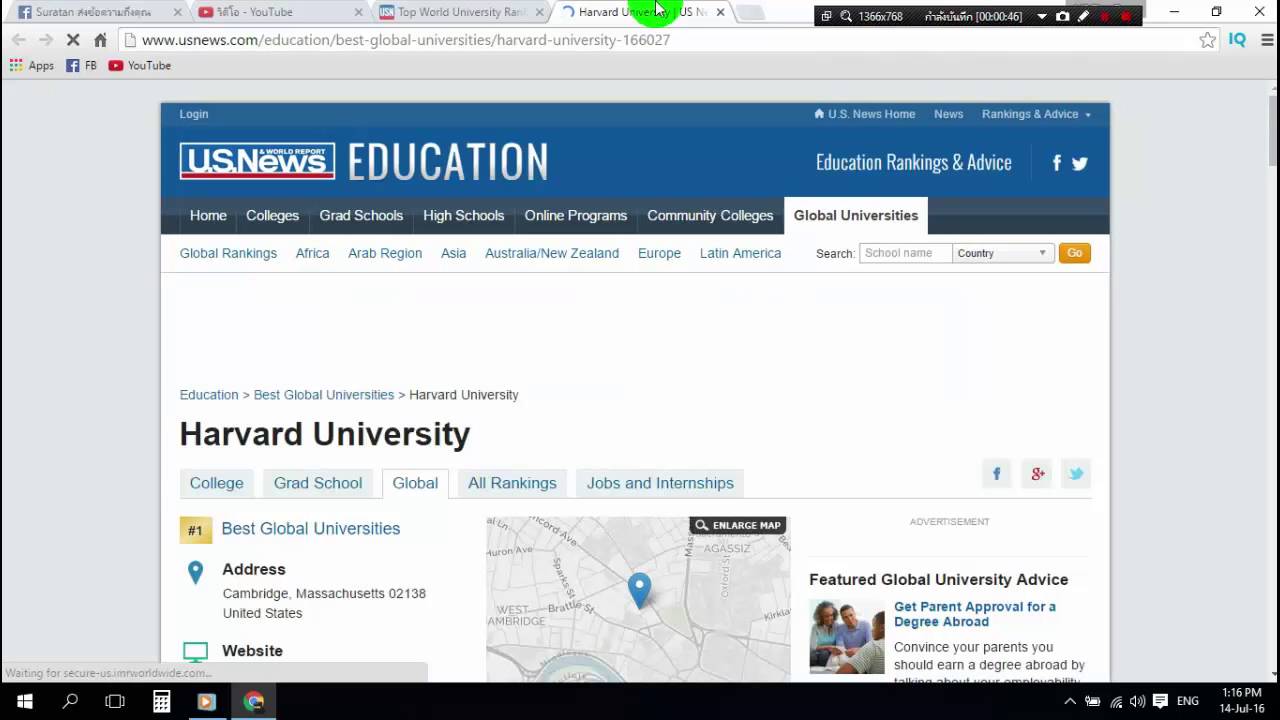Open U.S. News Home link
The width and height of the screenshot is (1280, 720).
865,114
